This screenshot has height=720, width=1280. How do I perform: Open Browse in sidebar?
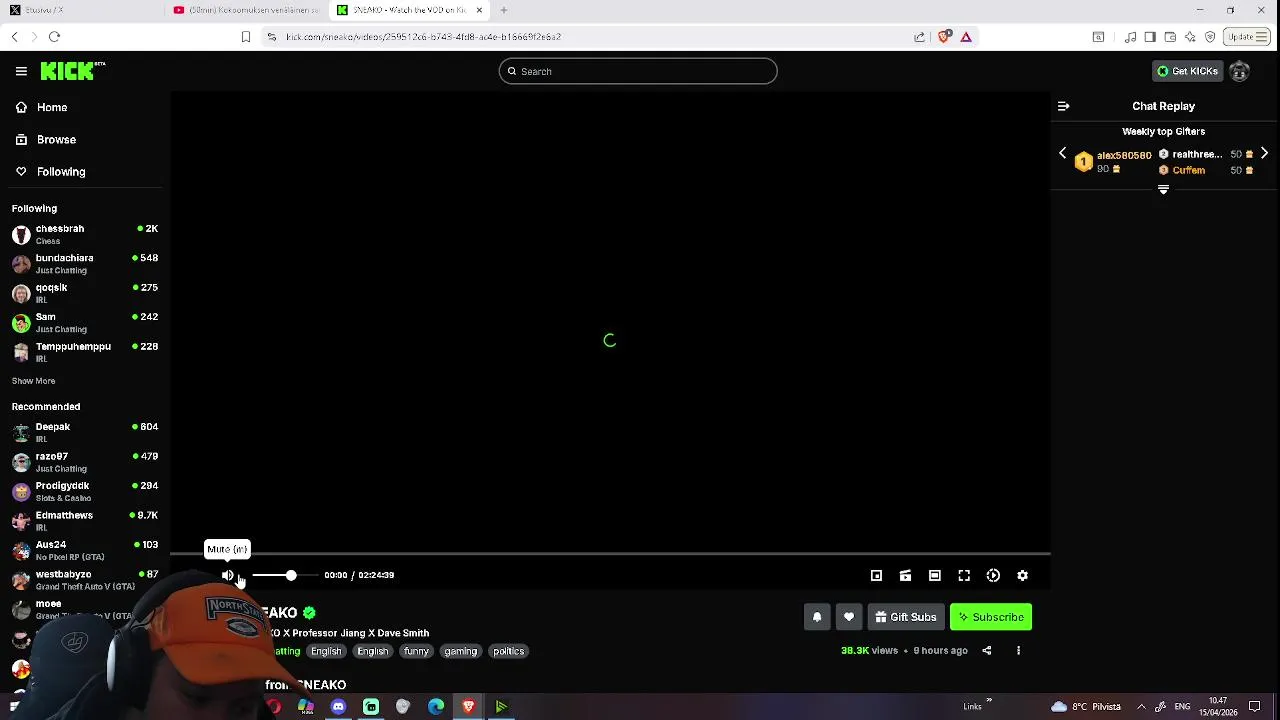56,139
